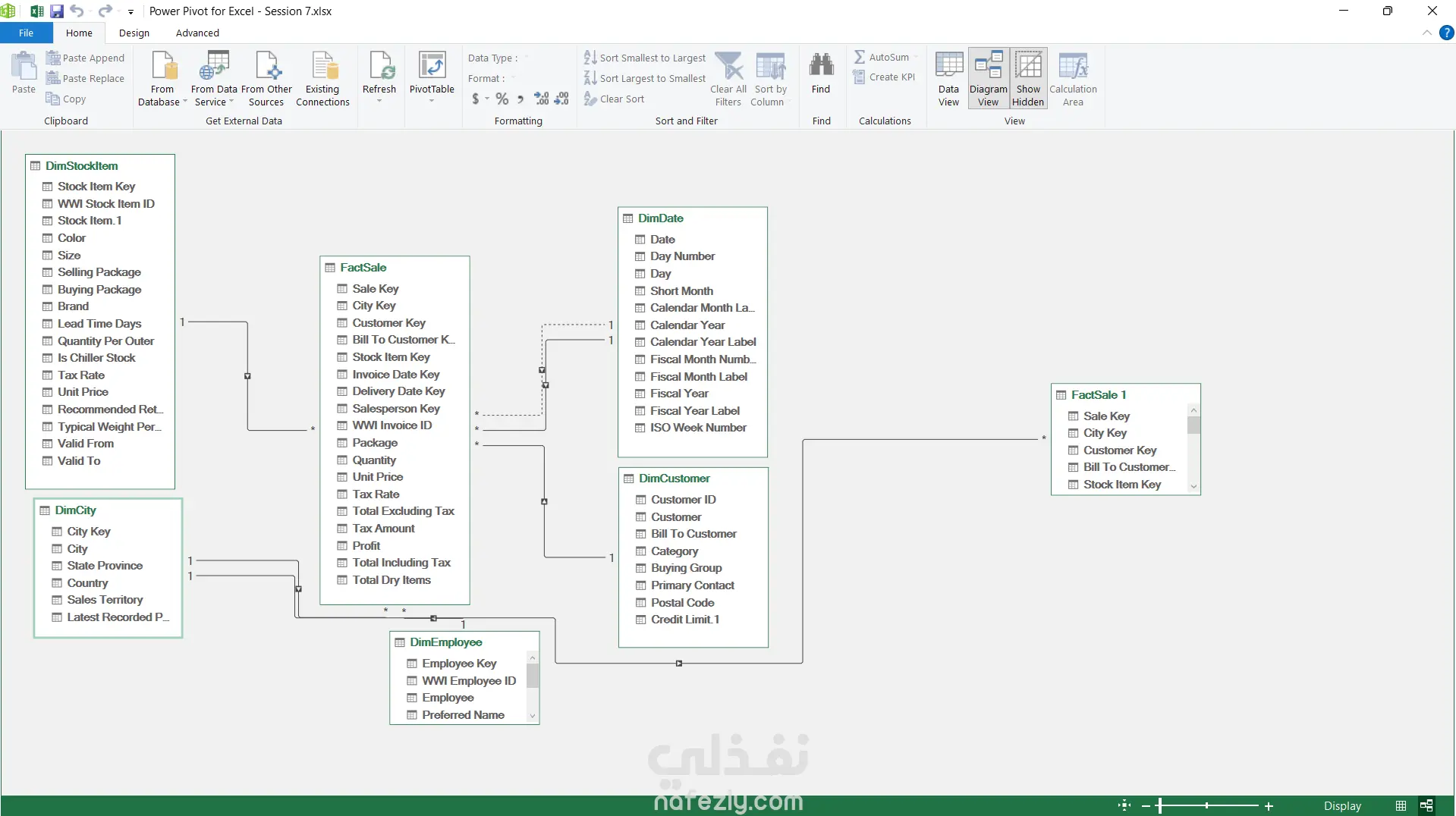Open Power Pivot Help icon
This screenshot has height=816, width=1456.
click(x=1447, y=33)
